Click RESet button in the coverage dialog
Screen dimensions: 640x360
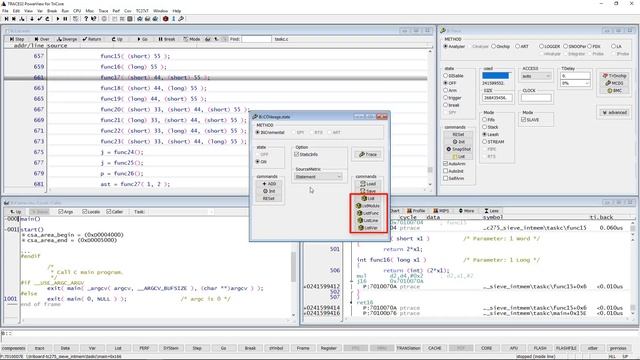269,199
